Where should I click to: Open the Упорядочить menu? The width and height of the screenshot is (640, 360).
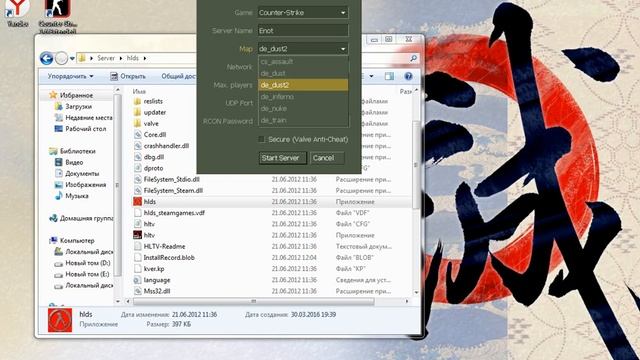70,76
